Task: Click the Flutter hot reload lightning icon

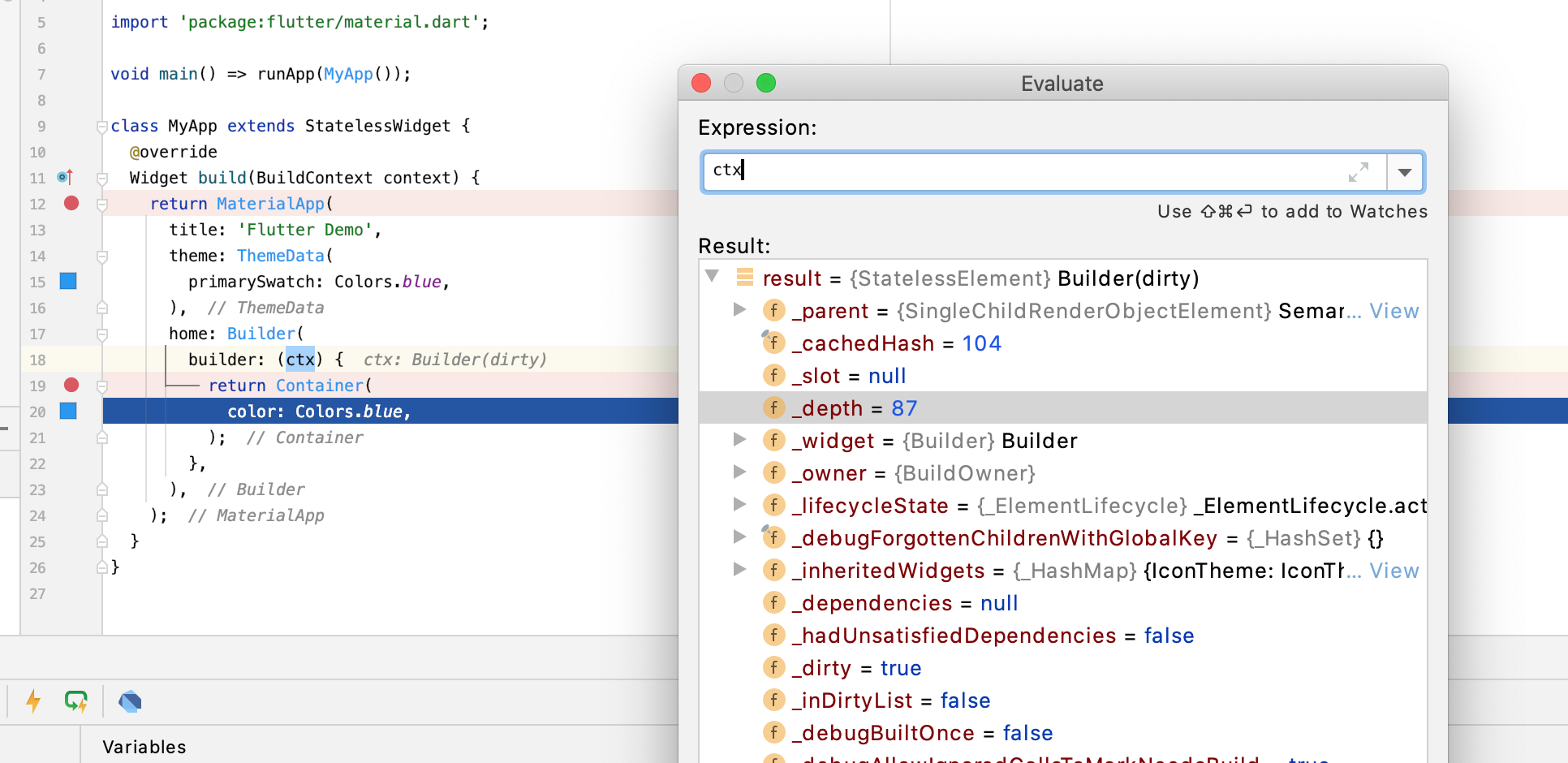Action: point(33,701)
